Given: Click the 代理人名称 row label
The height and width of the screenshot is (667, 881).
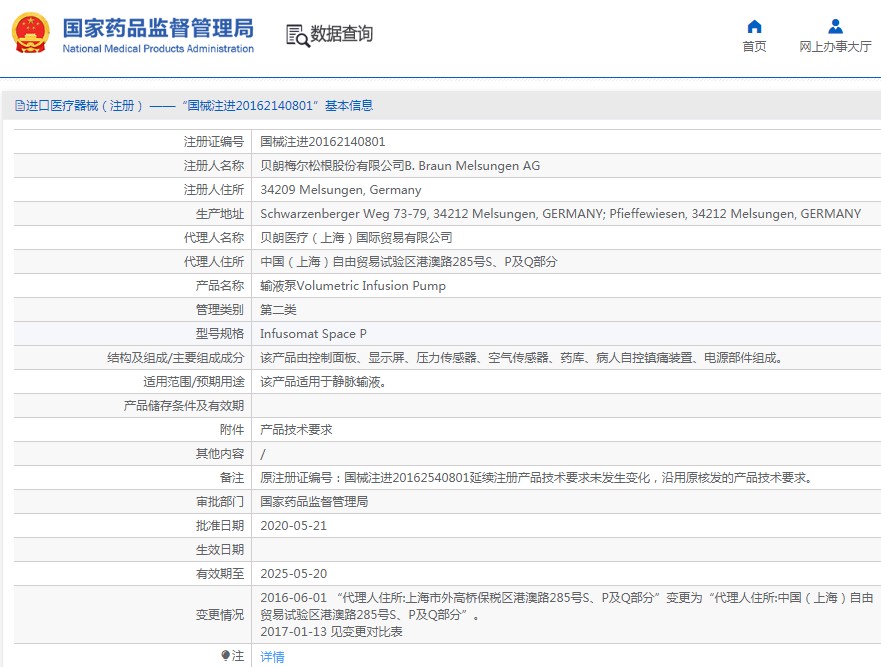Looking at the screenshot, I should click(x=214, y=238).
